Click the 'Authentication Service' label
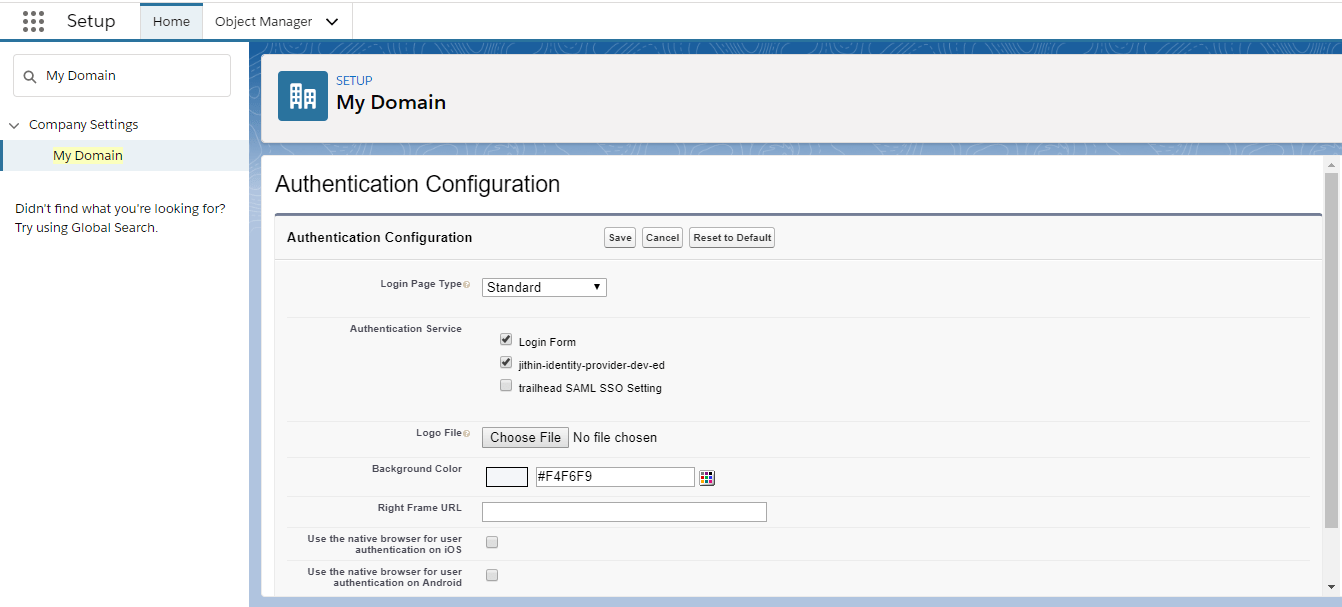This screenshot has height=607, width=1342. click(406, 328)
